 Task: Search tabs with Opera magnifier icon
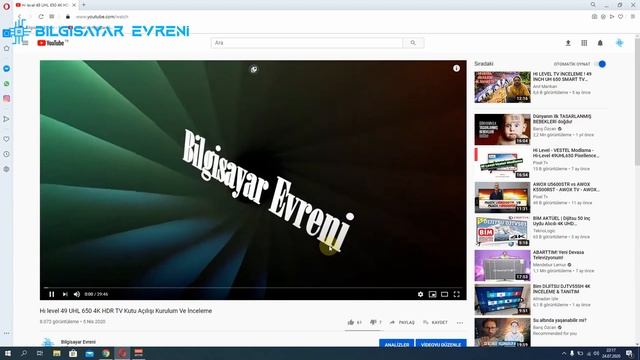pos(593,5)
